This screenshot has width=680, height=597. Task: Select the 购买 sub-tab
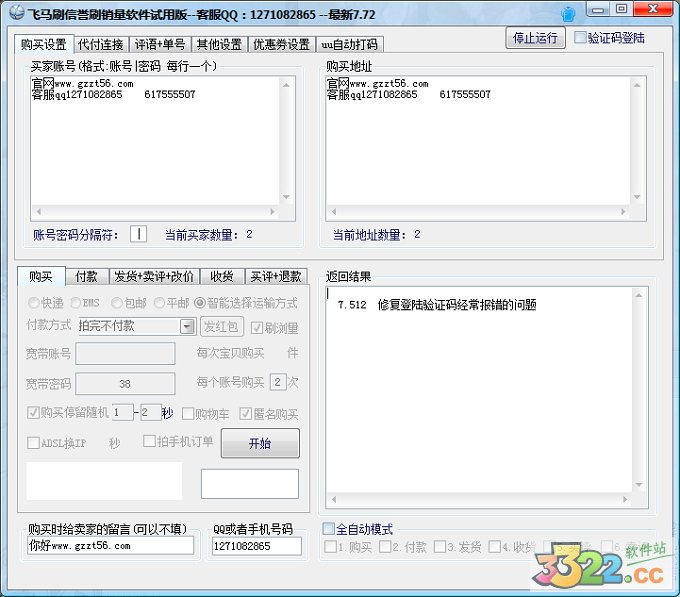click(41, 276)
